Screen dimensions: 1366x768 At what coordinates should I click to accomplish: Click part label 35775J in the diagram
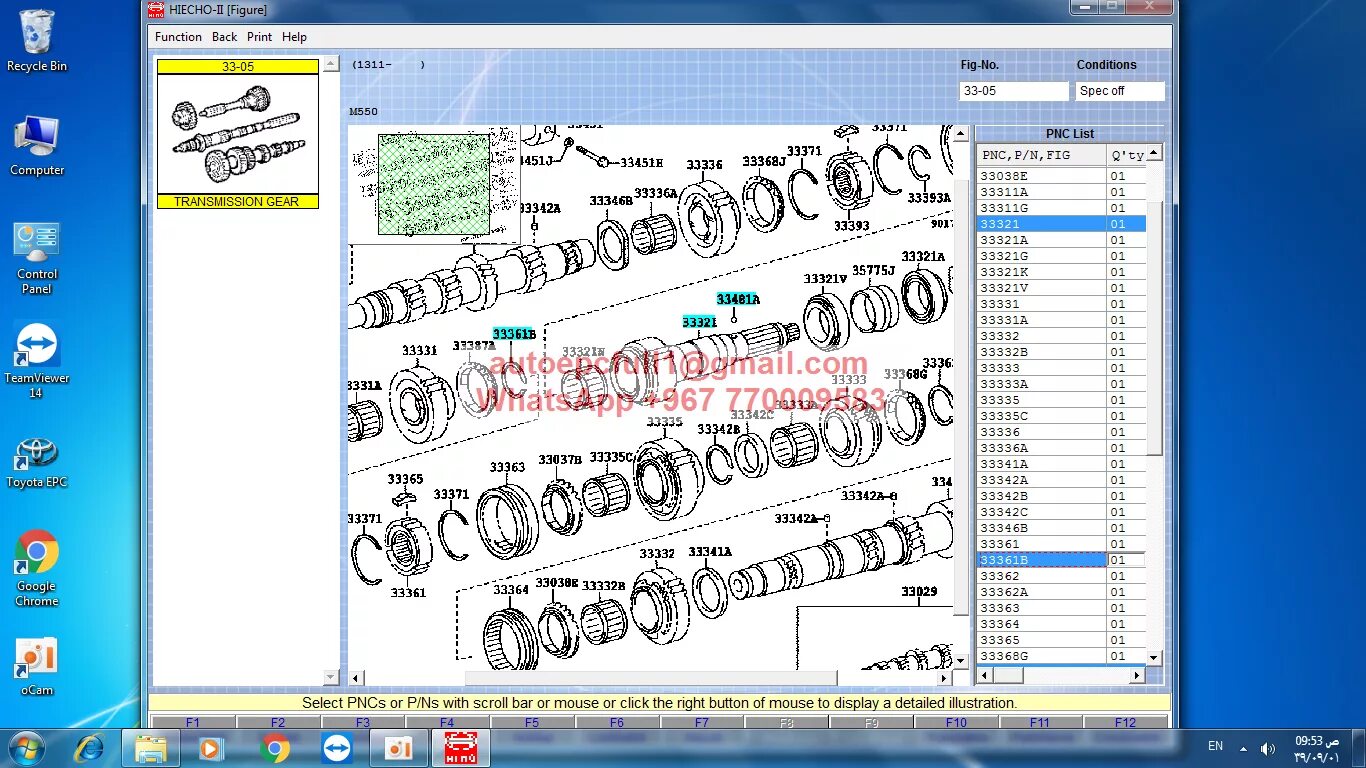point(873,270)
